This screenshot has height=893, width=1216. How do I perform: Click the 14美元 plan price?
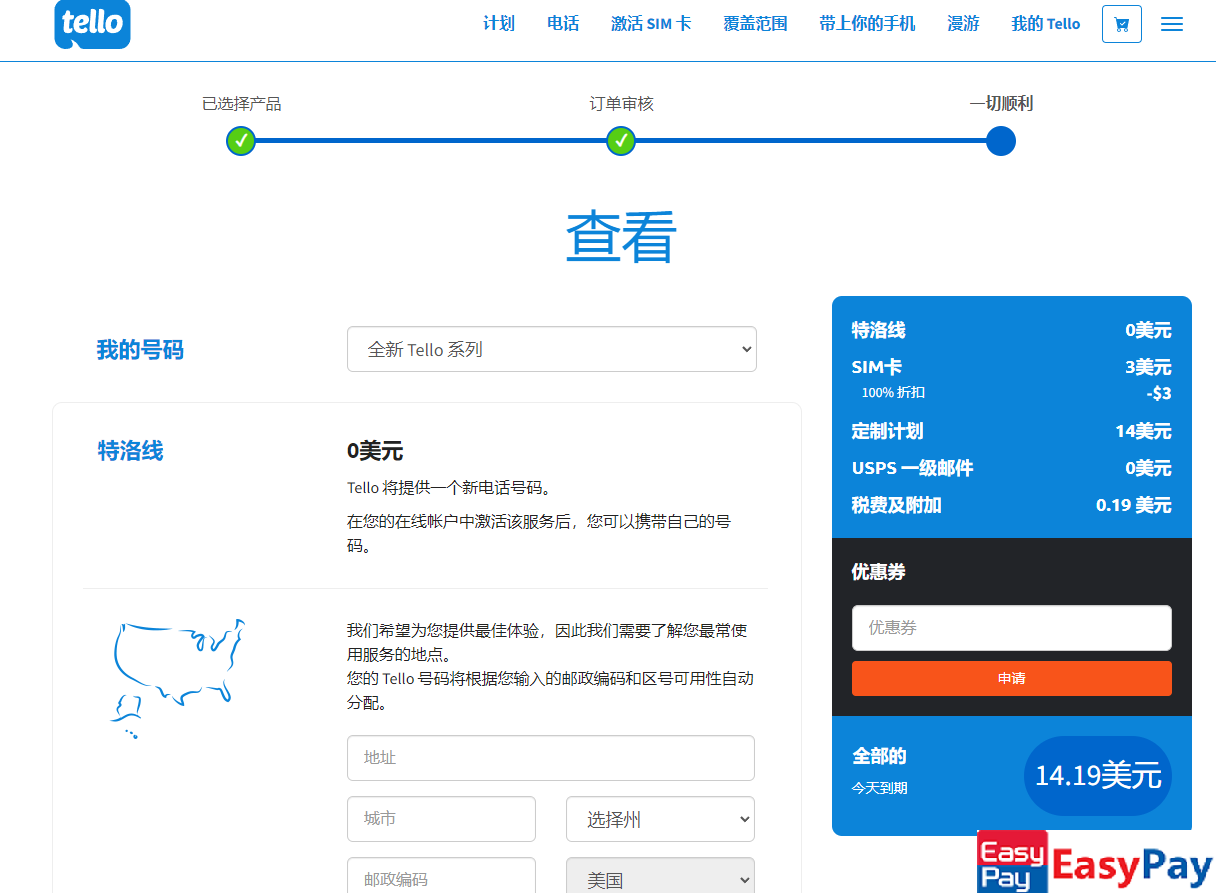pos(1143,431)
